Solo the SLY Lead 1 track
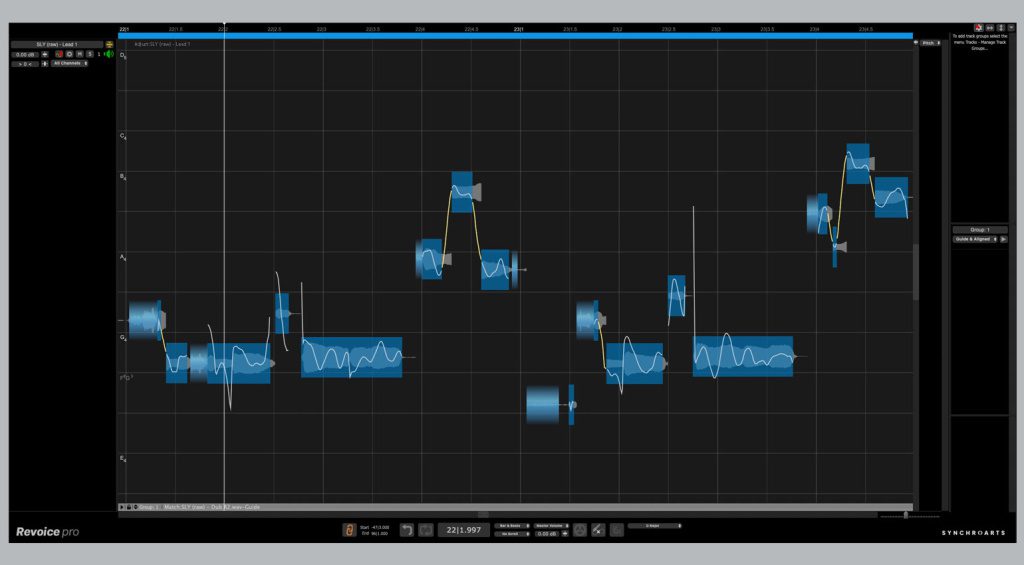This screenshot has width=1024, height=565. tap(89, 54)
